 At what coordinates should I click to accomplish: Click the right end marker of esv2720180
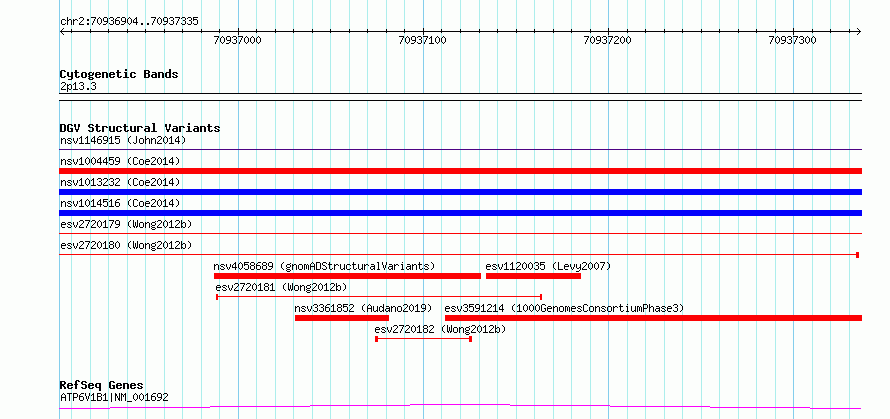click(x=857, y=255)
